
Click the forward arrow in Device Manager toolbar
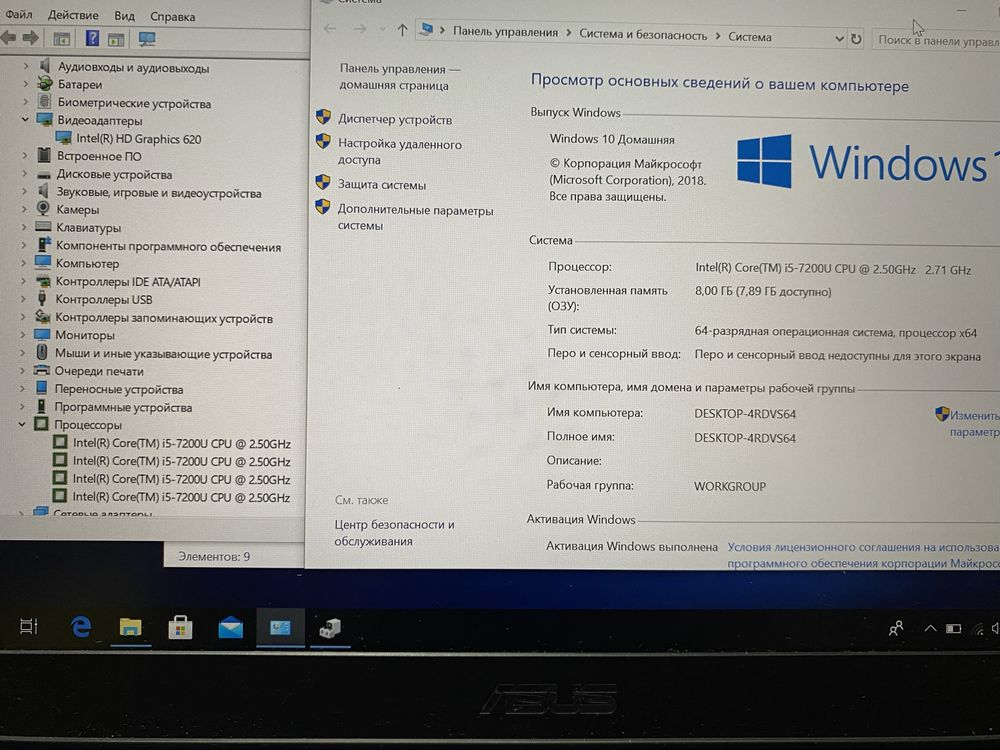30,38
